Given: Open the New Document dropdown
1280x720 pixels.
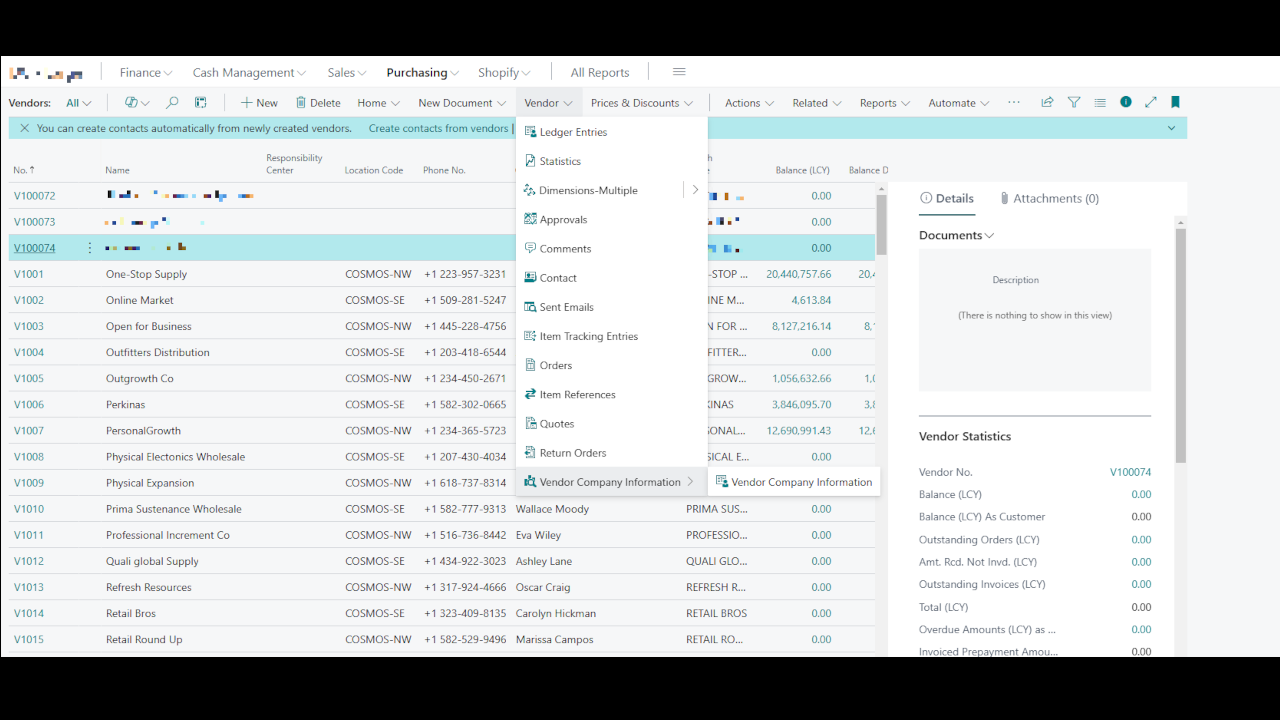Looking at the screenshot, I should (x=462, y=102).
